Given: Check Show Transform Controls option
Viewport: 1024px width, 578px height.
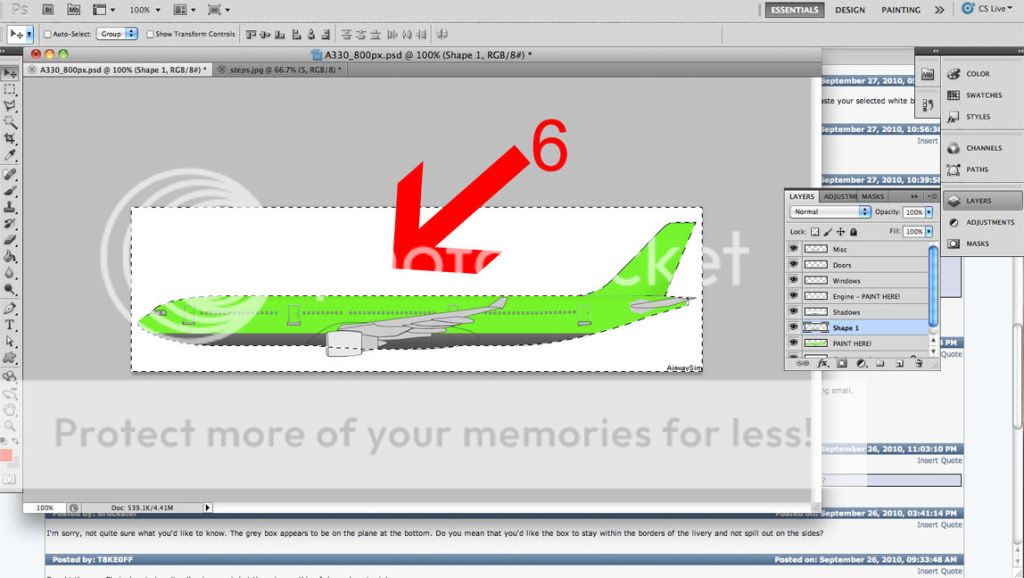Looking at the screenshot, I should click(x=150, y=34).
